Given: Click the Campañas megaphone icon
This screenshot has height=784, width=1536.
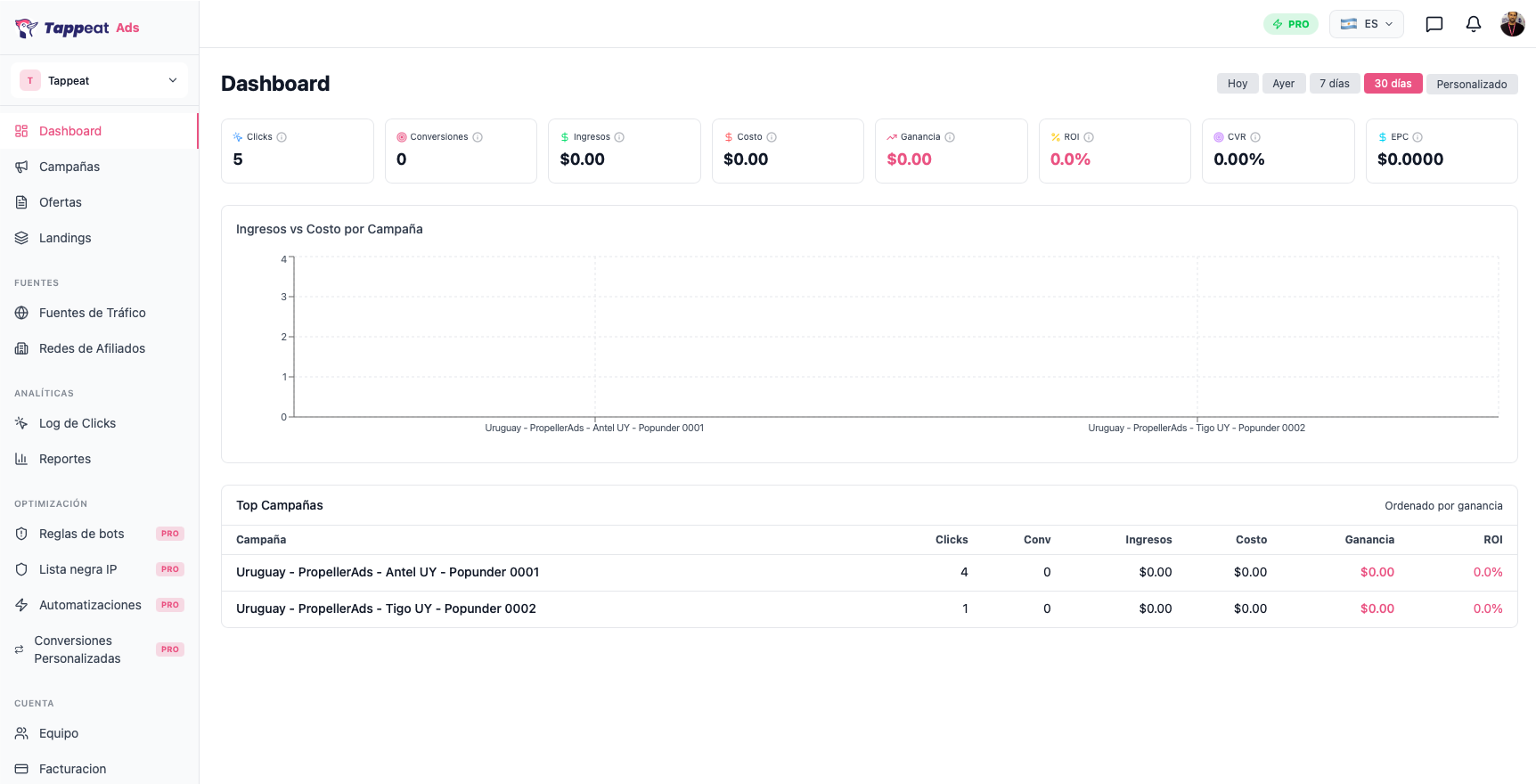Looking at the screenshot, I should pos(21,167).
